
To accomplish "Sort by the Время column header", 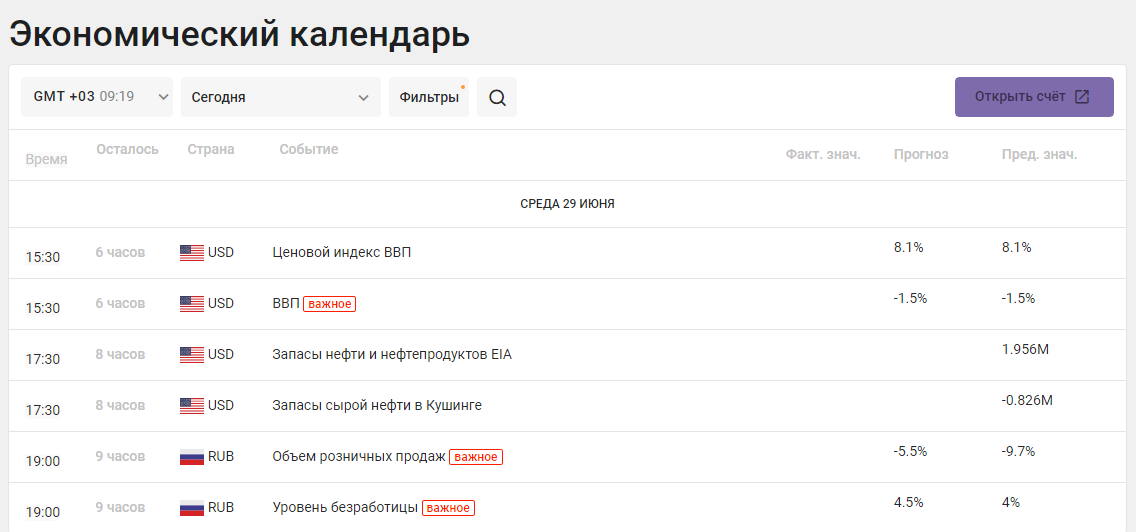I will click(46, 159).
